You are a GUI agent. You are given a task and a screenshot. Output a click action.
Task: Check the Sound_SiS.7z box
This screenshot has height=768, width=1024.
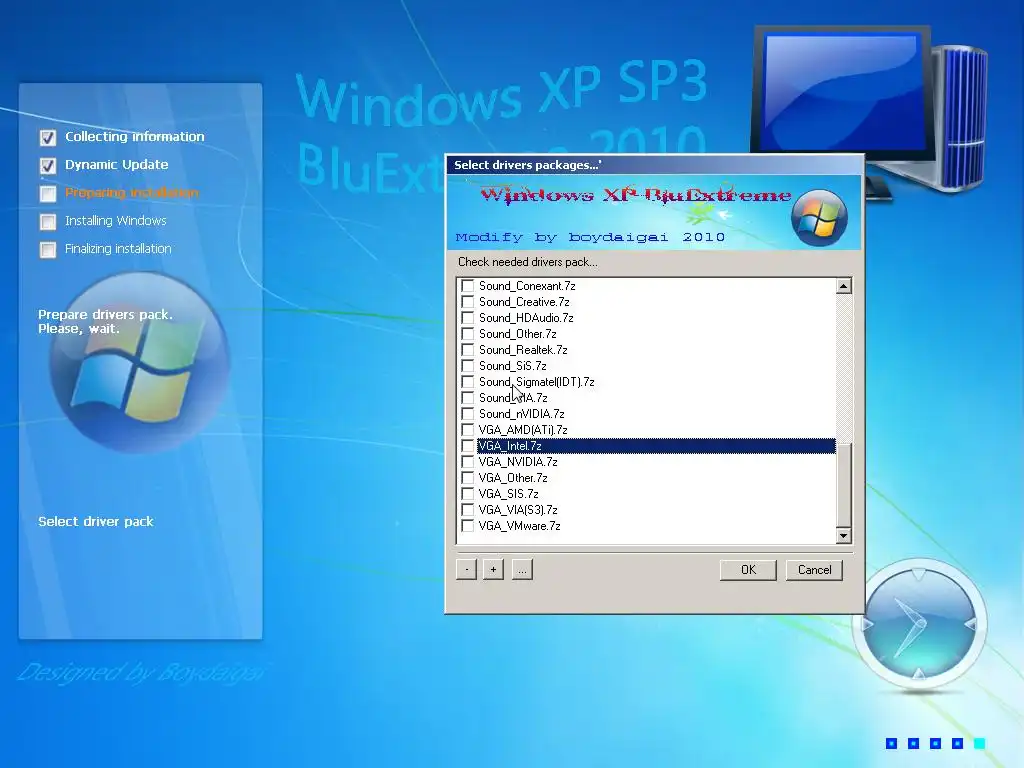click(x=468, y=366)
